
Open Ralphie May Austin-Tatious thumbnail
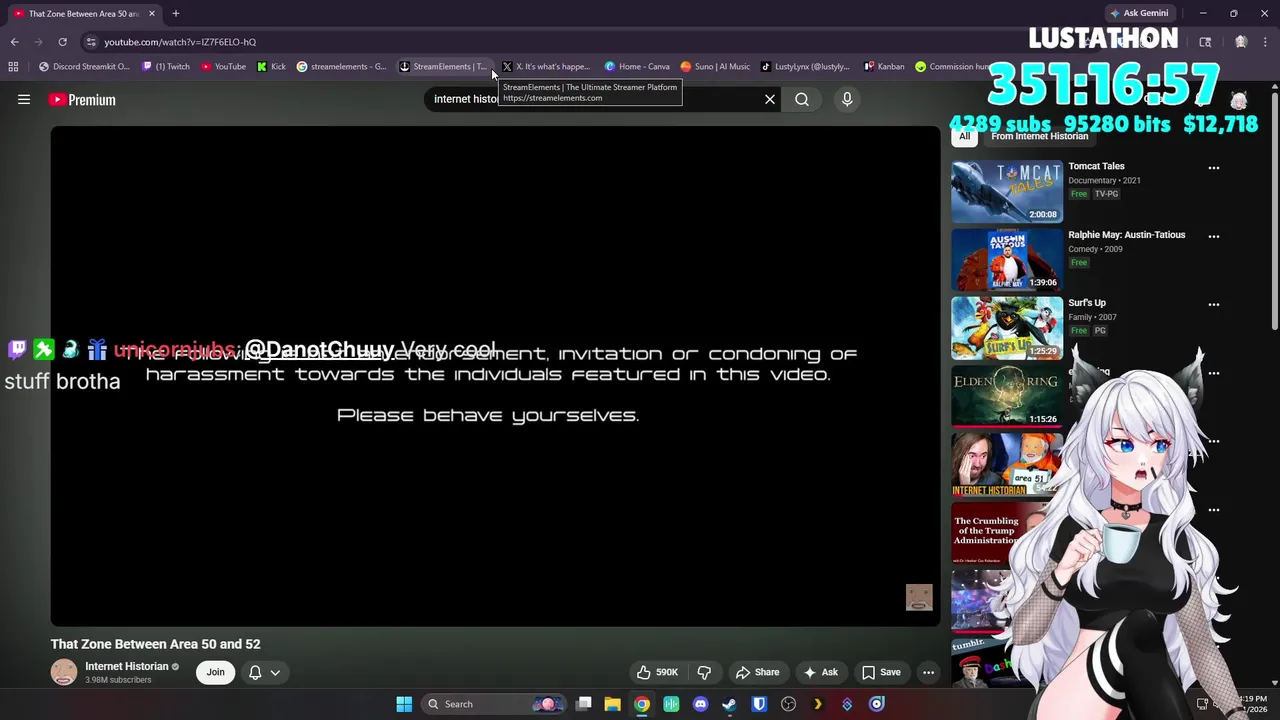(x=1007, y=259)
